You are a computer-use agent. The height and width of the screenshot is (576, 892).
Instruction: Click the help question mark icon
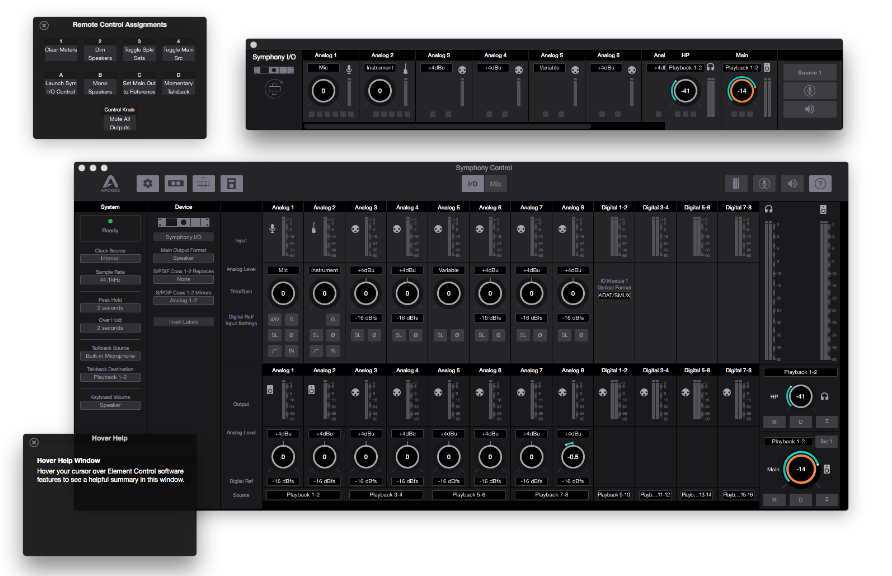coord(820,184)
